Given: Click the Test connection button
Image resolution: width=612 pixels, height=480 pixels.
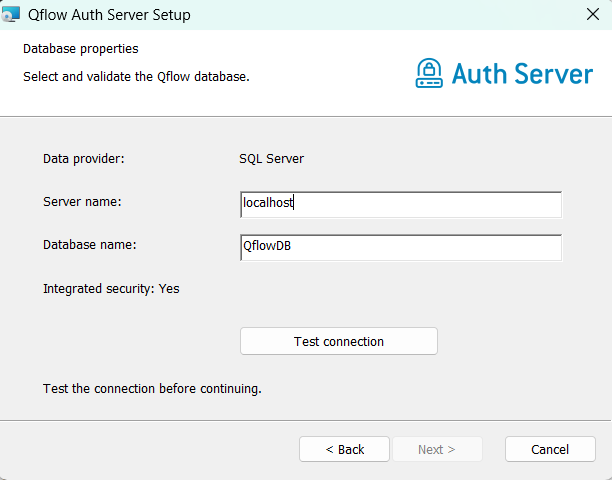Looking at the screenshot, I should [339, 341].
